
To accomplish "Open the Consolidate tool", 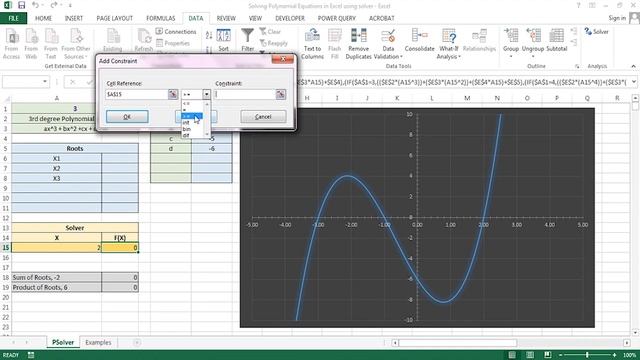I will pos(420,40).
